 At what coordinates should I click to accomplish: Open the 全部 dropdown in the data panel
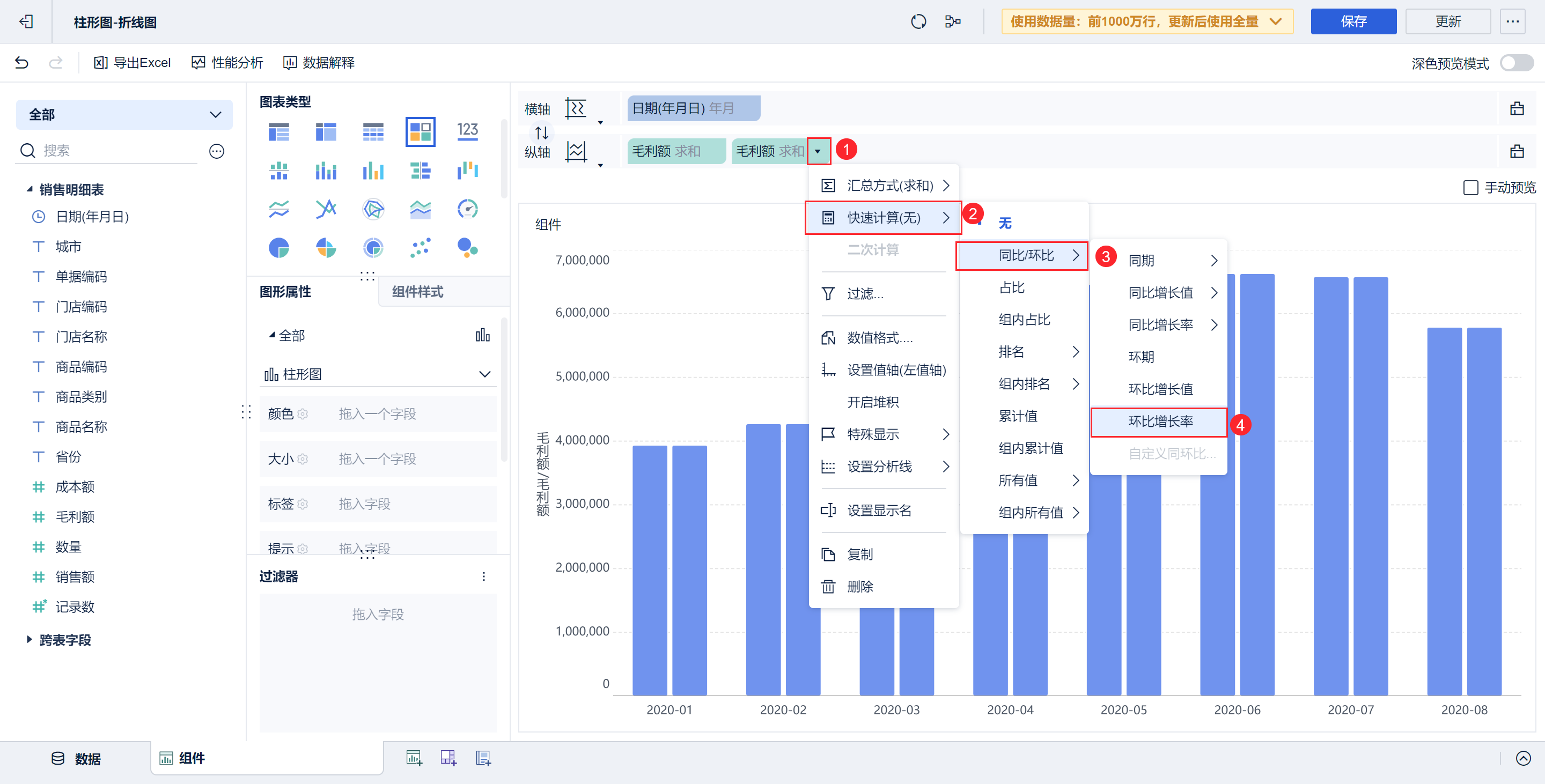124,114
